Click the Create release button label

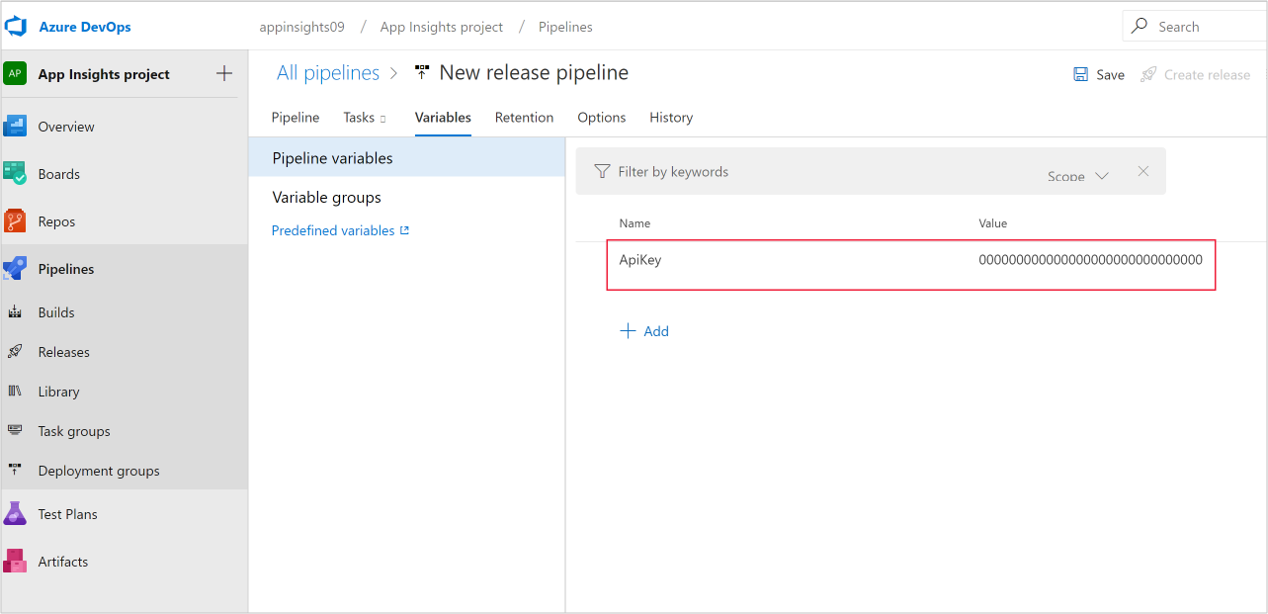pos(1207,75)
